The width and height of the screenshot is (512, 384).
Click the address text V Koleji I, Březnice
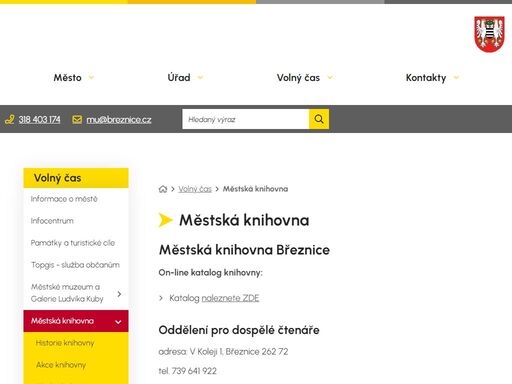223,351
